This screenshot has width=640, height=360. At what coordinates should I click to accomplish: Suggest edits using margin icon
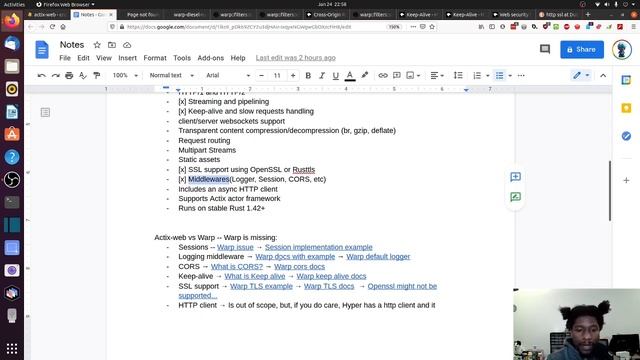[515, 197]
